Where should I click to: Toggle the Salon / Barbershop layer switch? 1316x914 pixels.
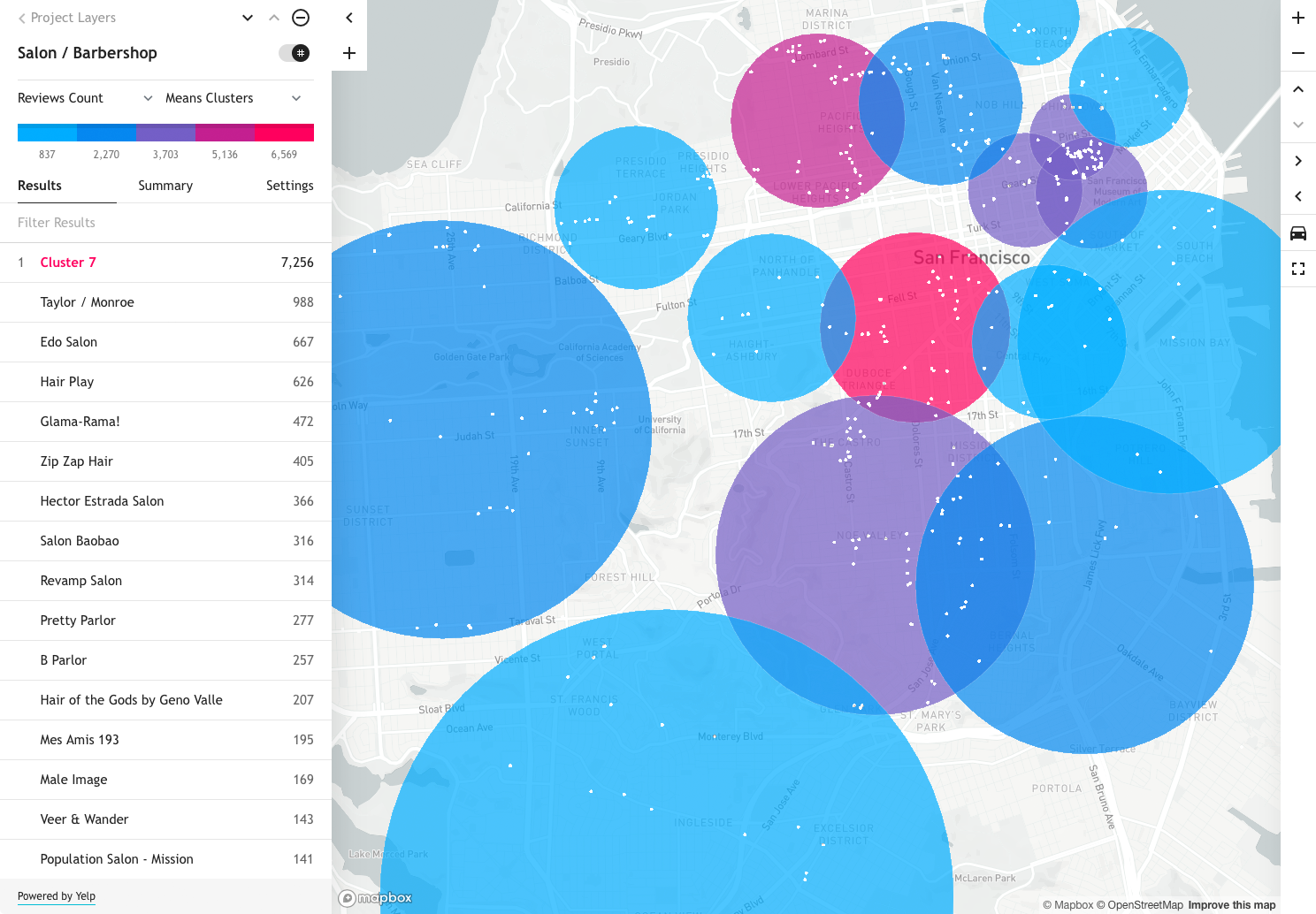(x=295, y=53)
